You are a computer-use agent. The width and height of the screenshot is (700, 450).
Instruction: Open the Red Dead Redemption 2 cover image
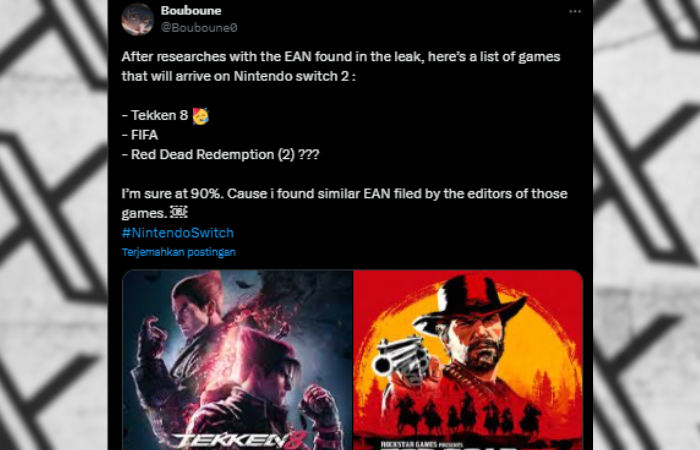click(468, 360)
